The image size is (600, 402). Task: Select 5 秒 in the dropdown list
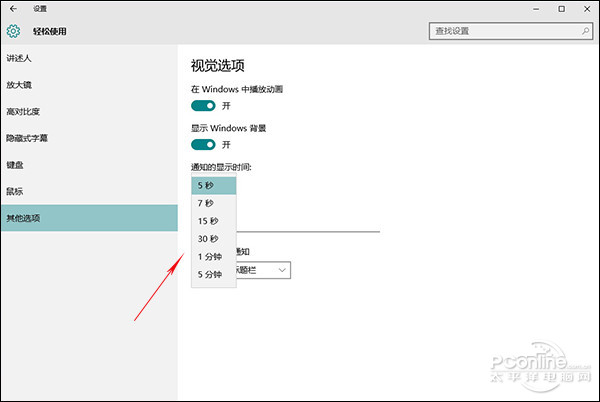(214, 186)
